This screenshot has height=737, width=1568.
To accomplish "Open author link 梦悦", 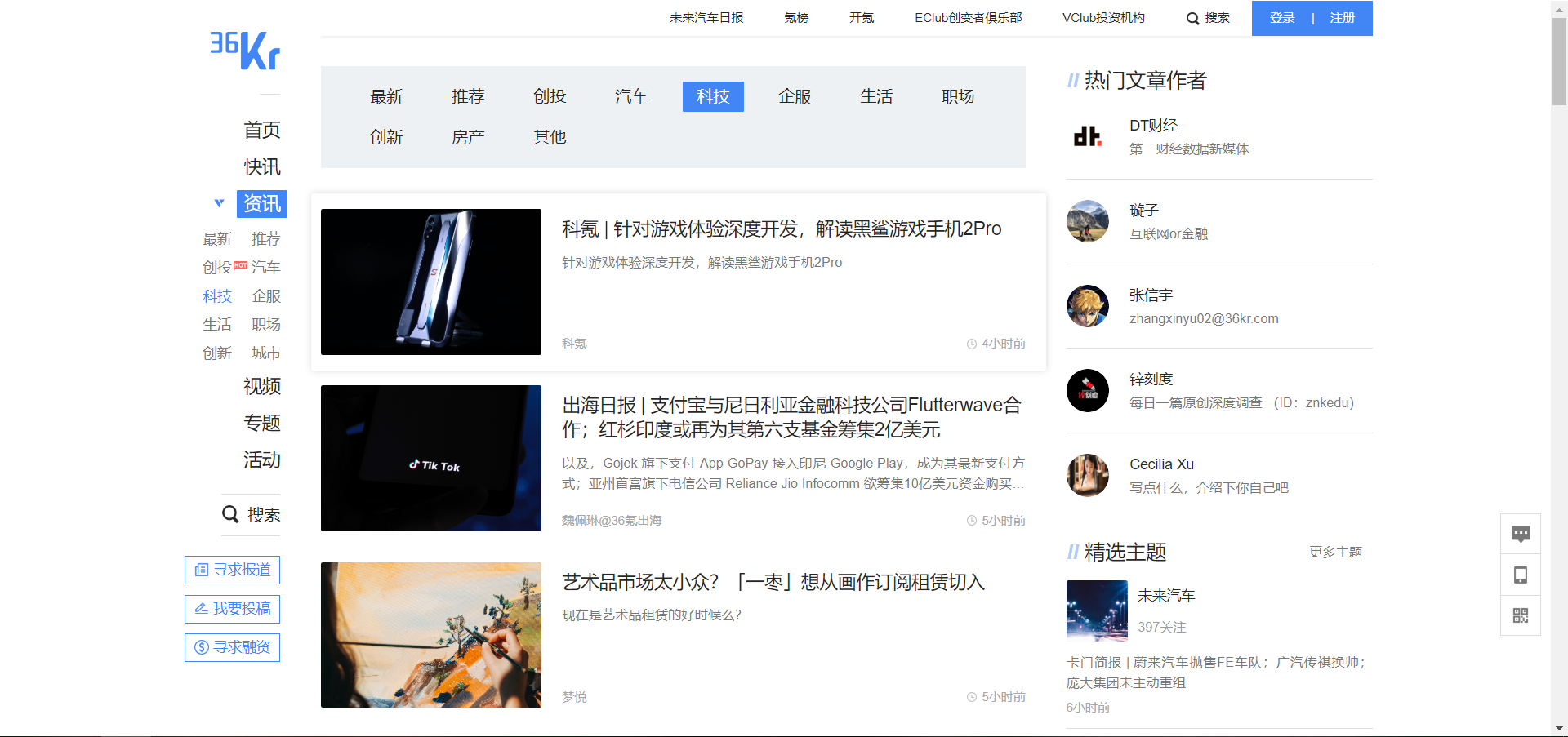I will 574,697.
